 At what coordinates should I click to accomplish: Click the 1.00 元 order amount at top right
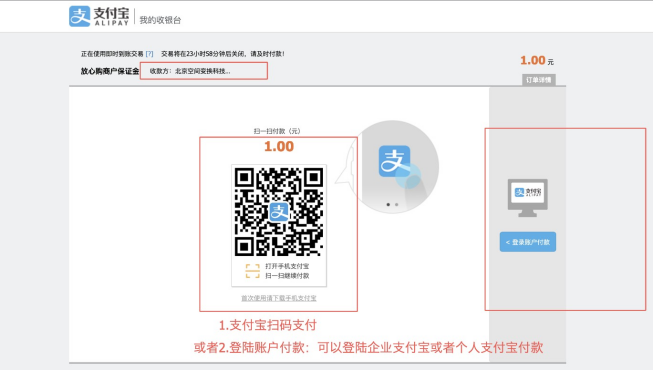537,61
